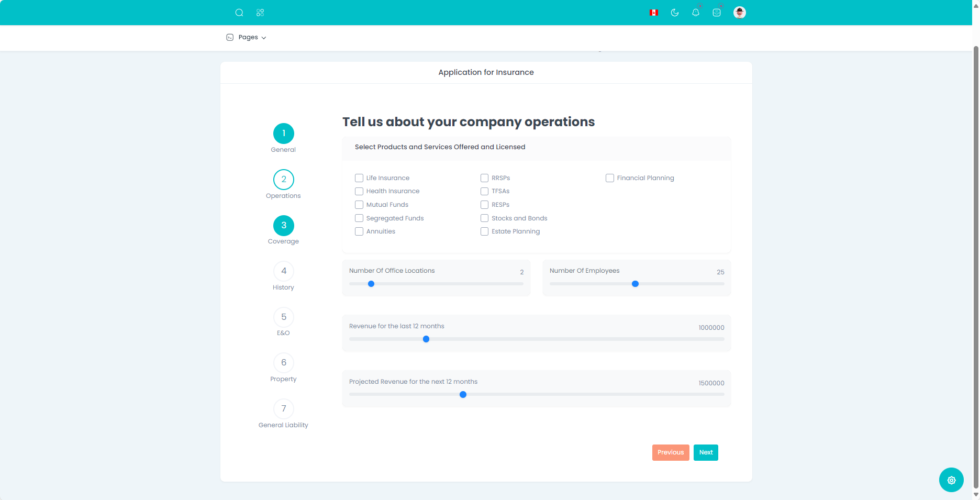Check the Financial Planning checkbox
The height and width of the screenshot is (500, 980).
click(609, 178)
